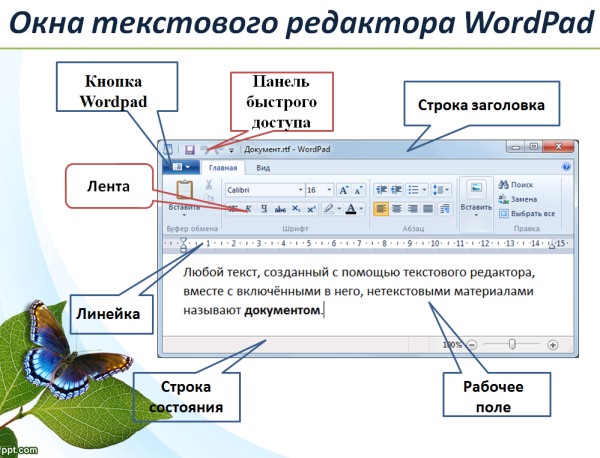The width and height of the screenshot is (600, 458).
Task: Toggle italic text formatting
Action: click(x=249, y=209)
